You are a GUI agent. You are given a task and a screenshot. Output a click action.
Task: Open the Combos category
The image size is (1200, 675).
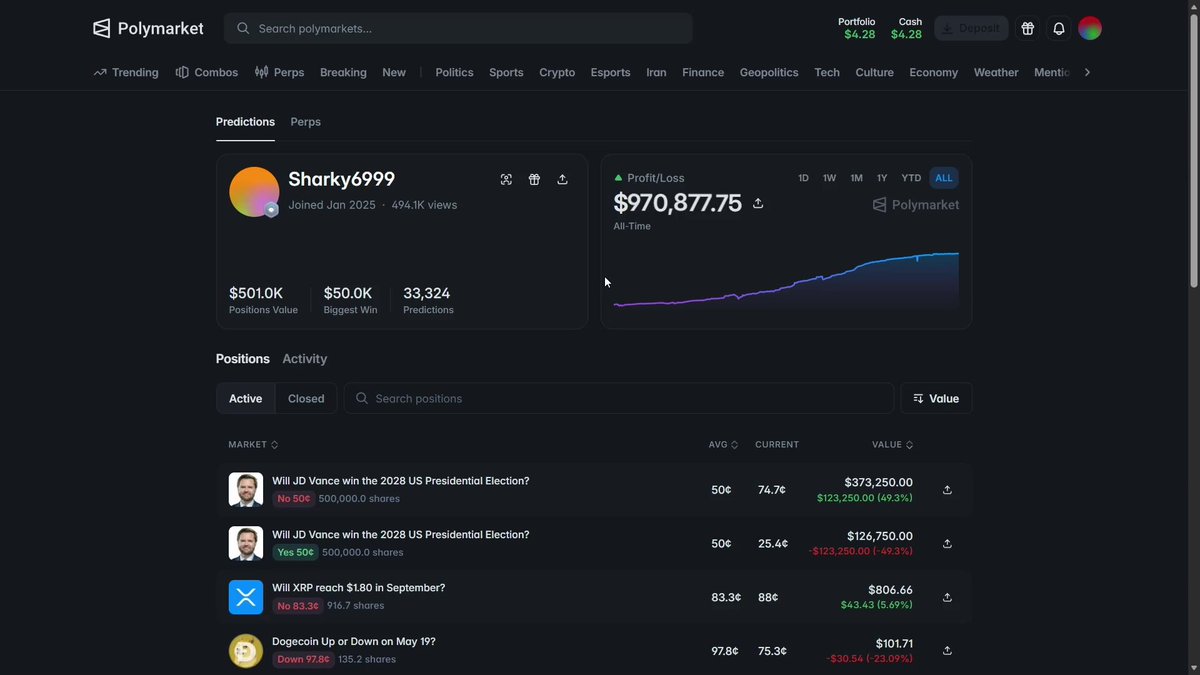pos(207,72)
